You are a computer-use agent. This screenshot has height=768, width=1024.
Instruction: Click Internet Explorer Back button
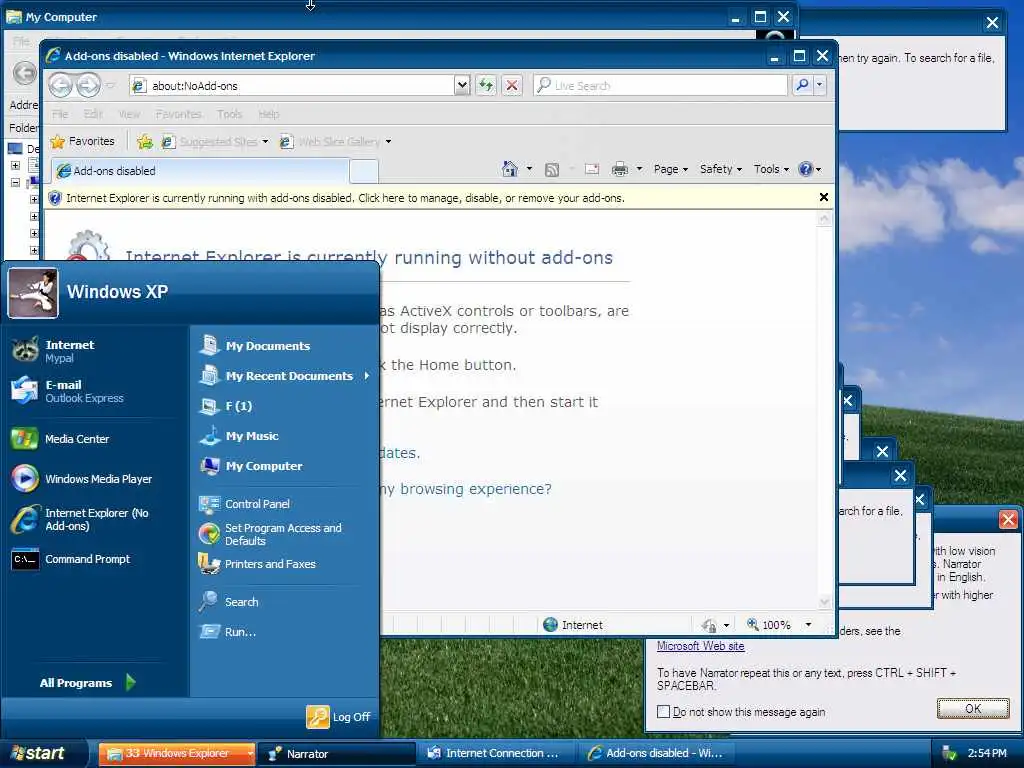[60, 85]
